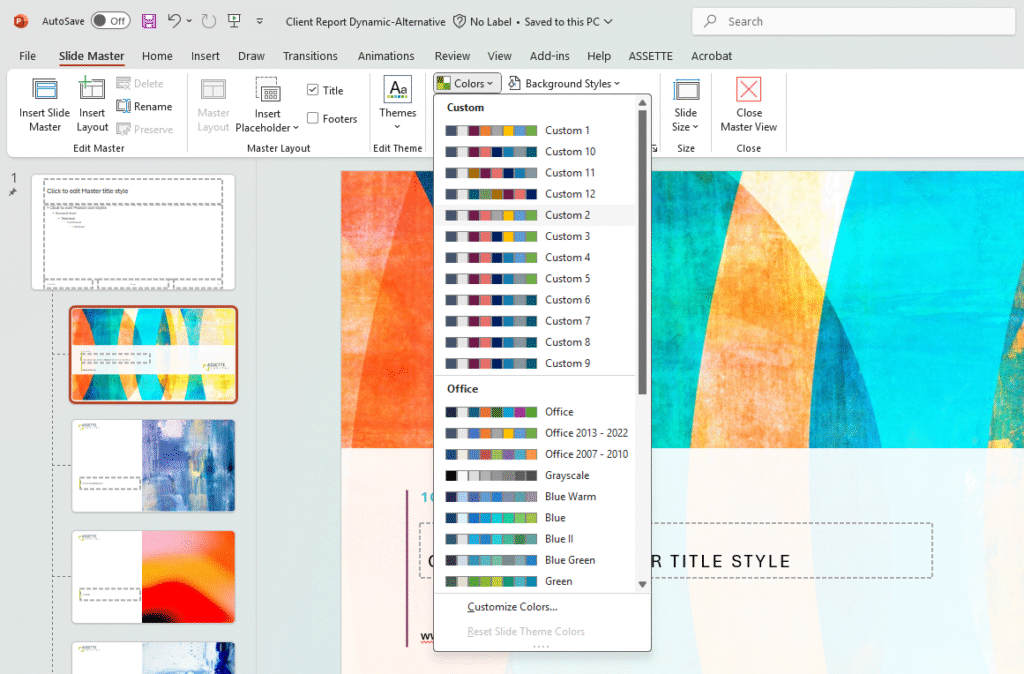The width and height of the screenshot is (1024, 674).
Task: Switch to the Insert tab
Action: [205, 56]
